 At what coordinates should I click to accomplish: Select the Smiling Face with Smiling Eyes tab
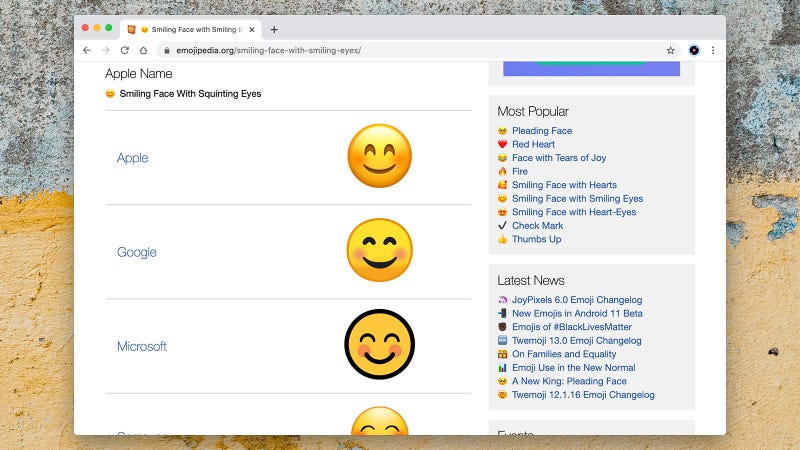tap(191, 30)
